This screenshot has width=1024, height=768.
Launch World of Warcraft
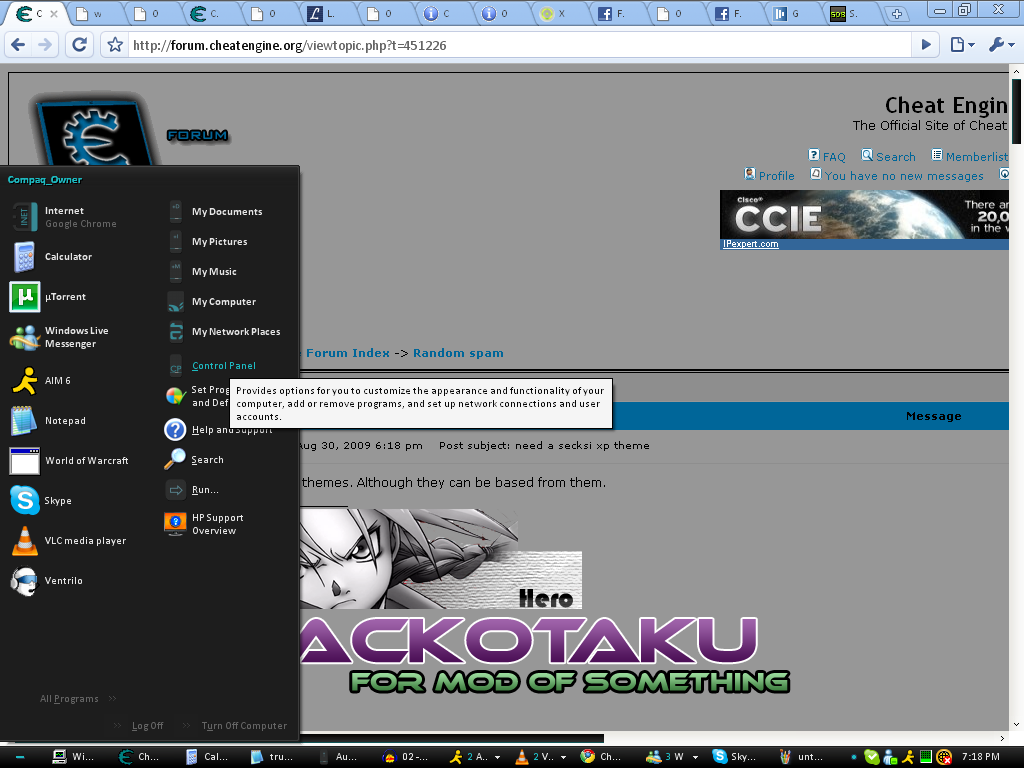(69, 460)
